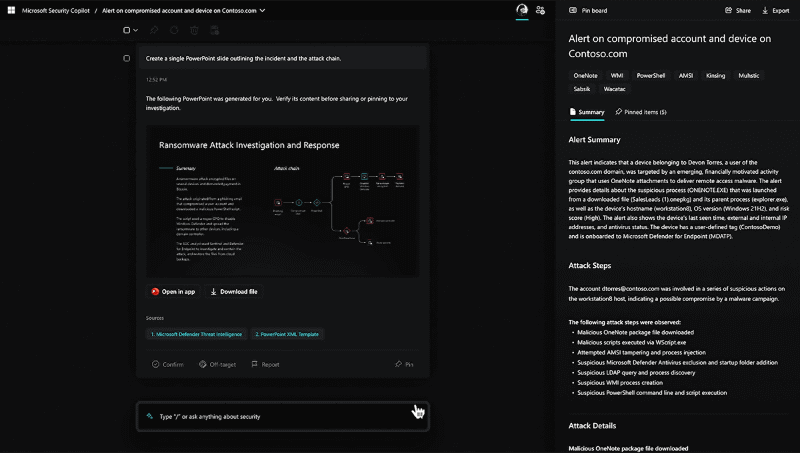Click the Share button in the pin board header
800x453 pixels.
coord(737,10)
